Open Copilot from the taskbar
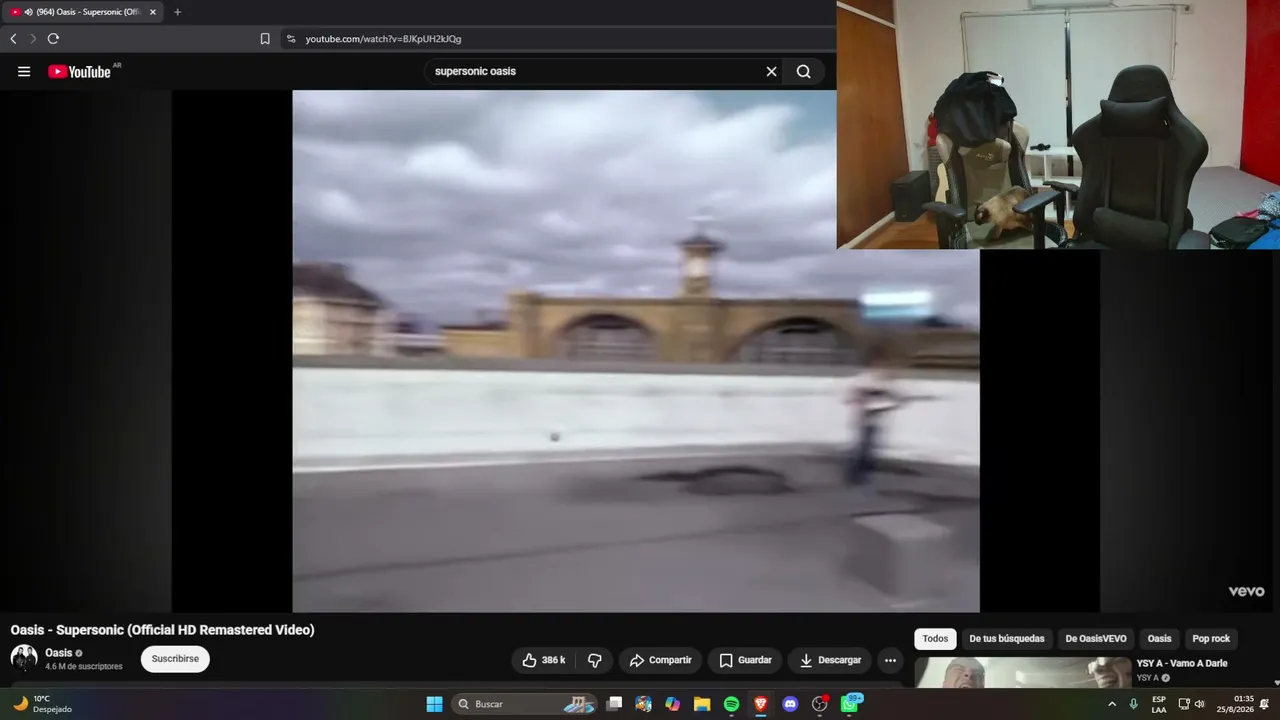The width and height of the screenshot is (1280, 720). (673, 704)
